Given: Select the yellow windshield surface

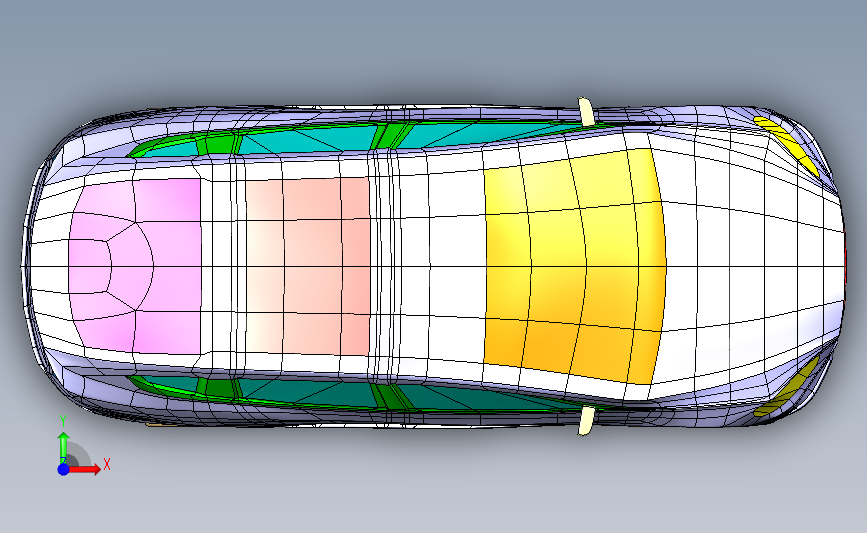Looking at the screenshot, I should tap(574, 265).
